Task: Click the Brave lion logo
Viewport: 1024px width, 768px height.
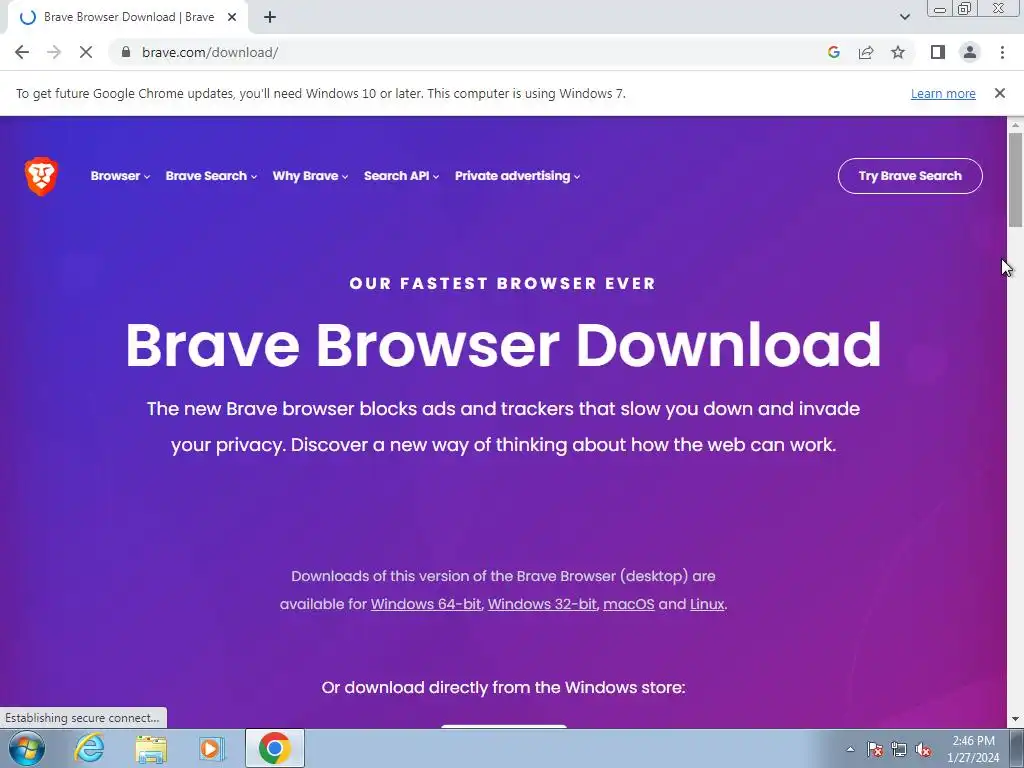Action: tap(41, 176)
